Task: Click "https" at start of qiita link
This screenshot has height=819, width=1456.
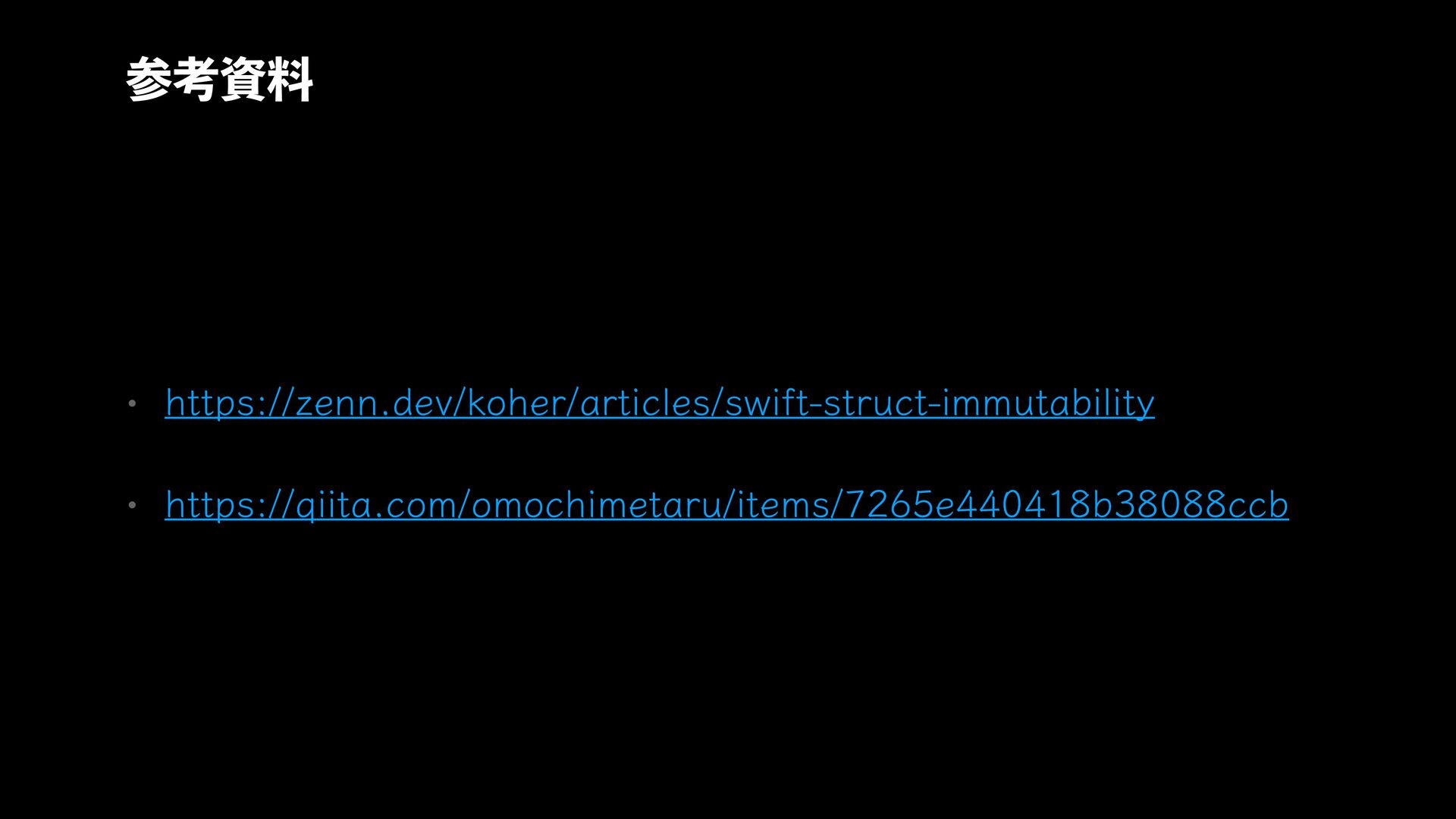Action: [210, 505]
